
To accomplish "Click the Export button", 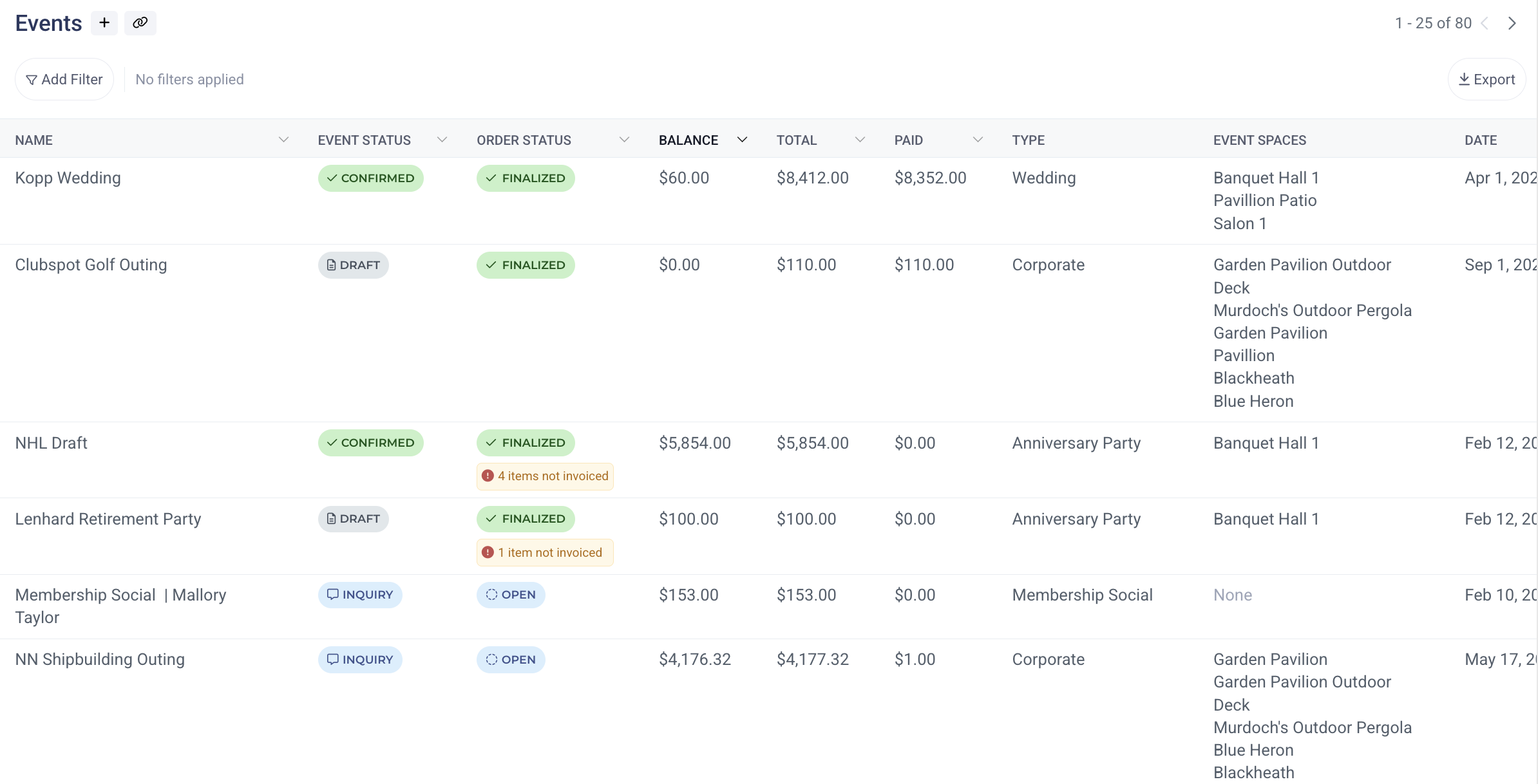I will click(x=1486, y=79).
